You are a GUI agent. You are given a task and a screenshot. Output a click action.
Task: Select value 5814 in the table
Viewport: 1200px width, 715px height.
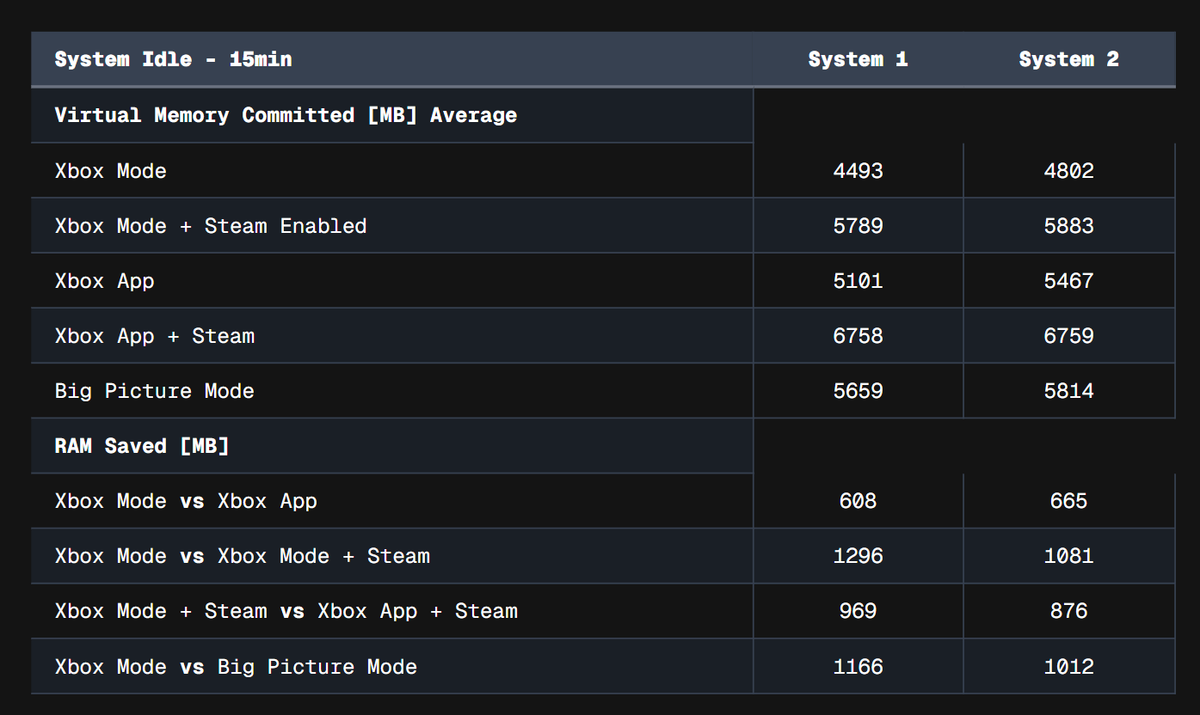[1069, 391]
